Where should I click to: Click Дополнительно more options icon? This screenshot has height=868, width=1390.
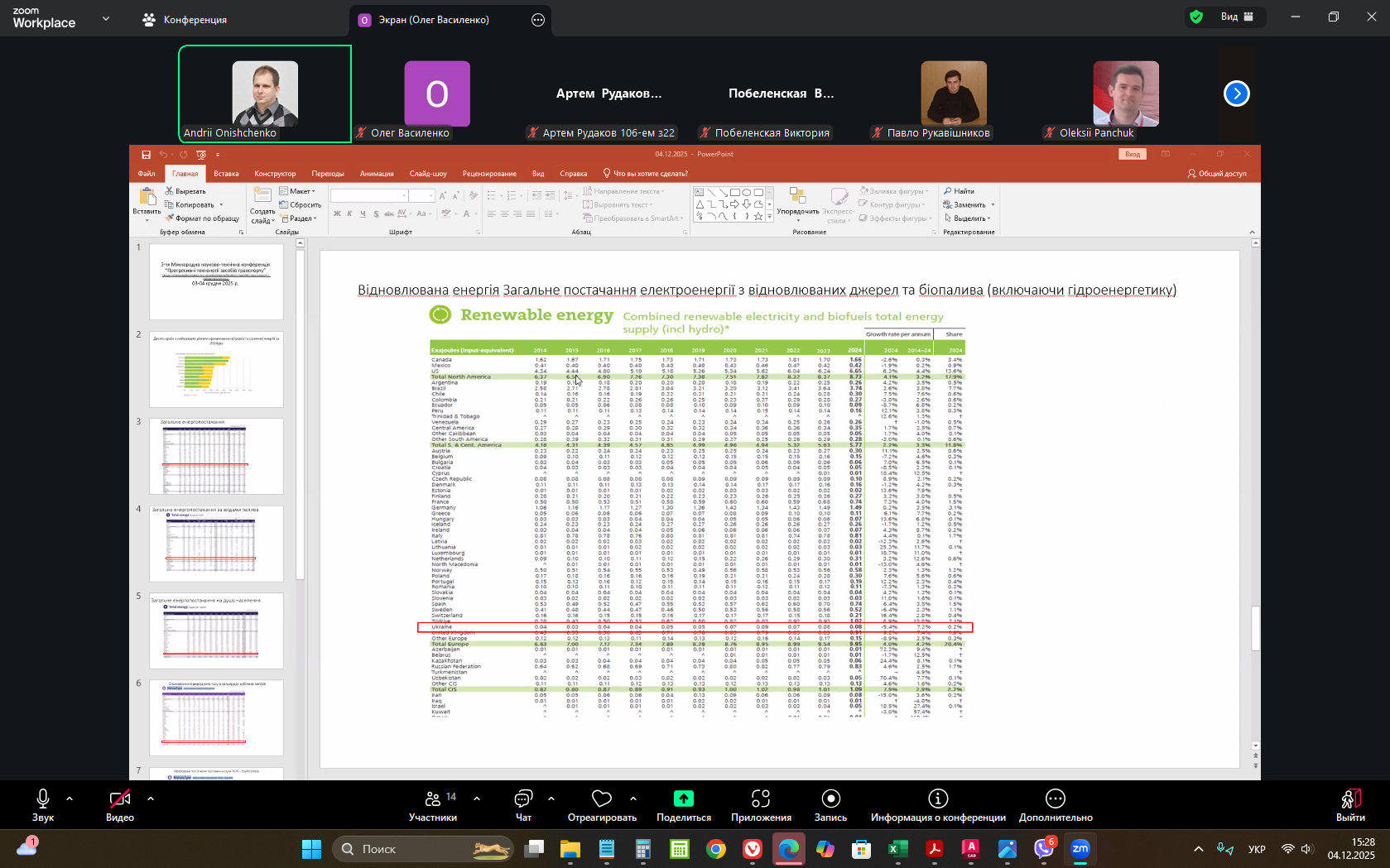[x=1055, y=799]
